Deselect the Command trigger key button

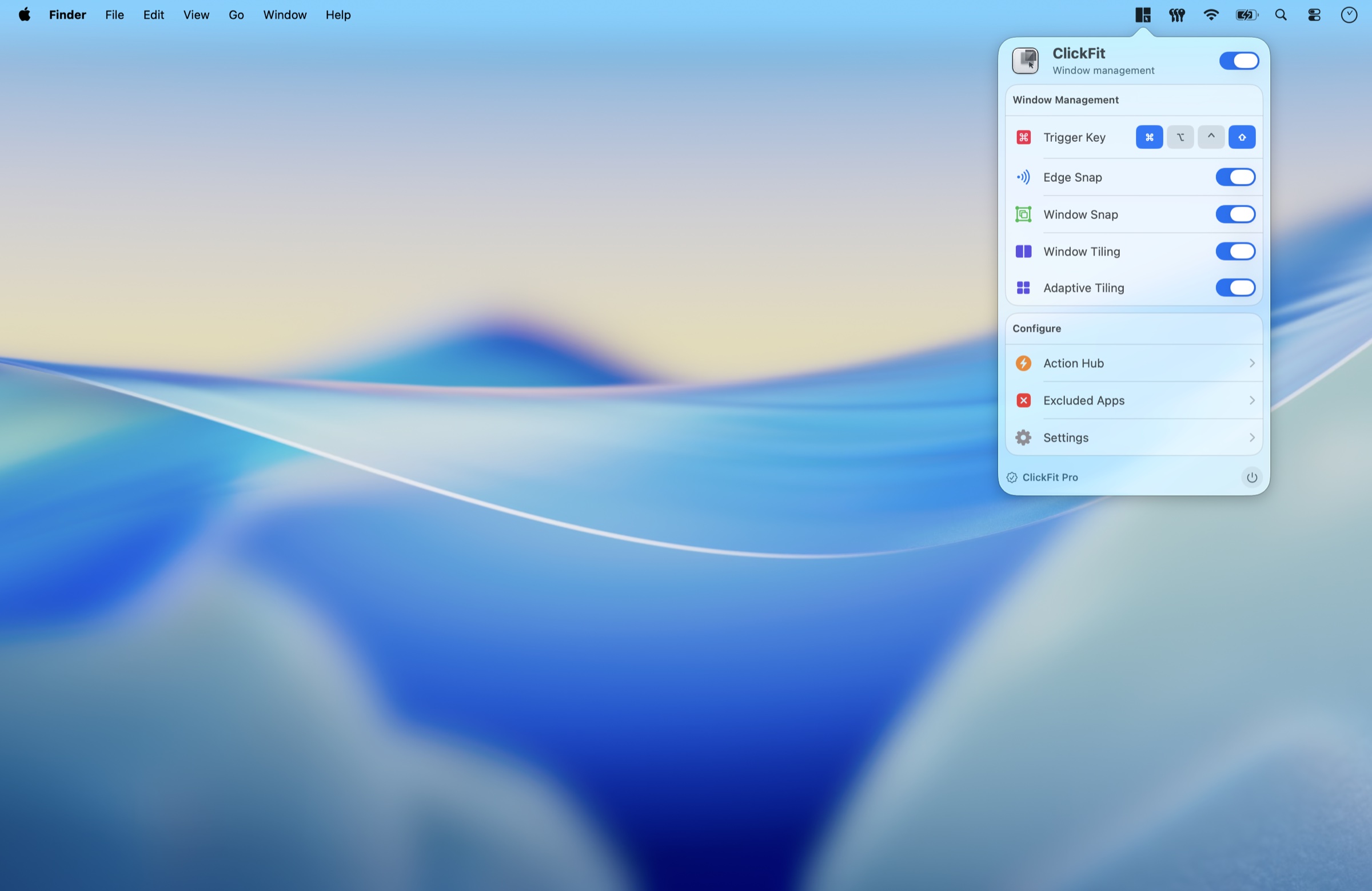point(1148,137)
